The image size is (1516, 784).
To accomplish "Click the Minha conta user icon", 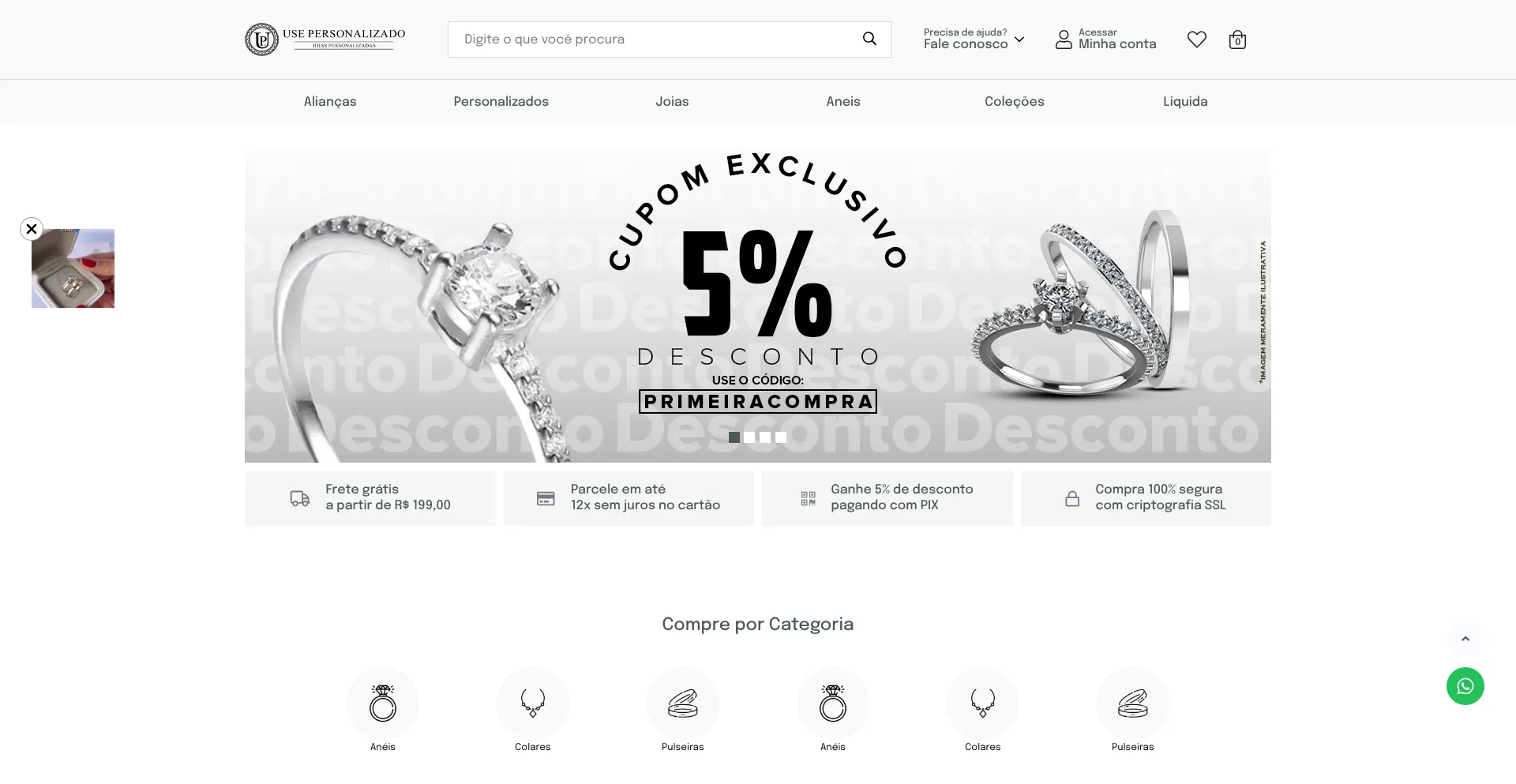I will (x=1064, y=39).
